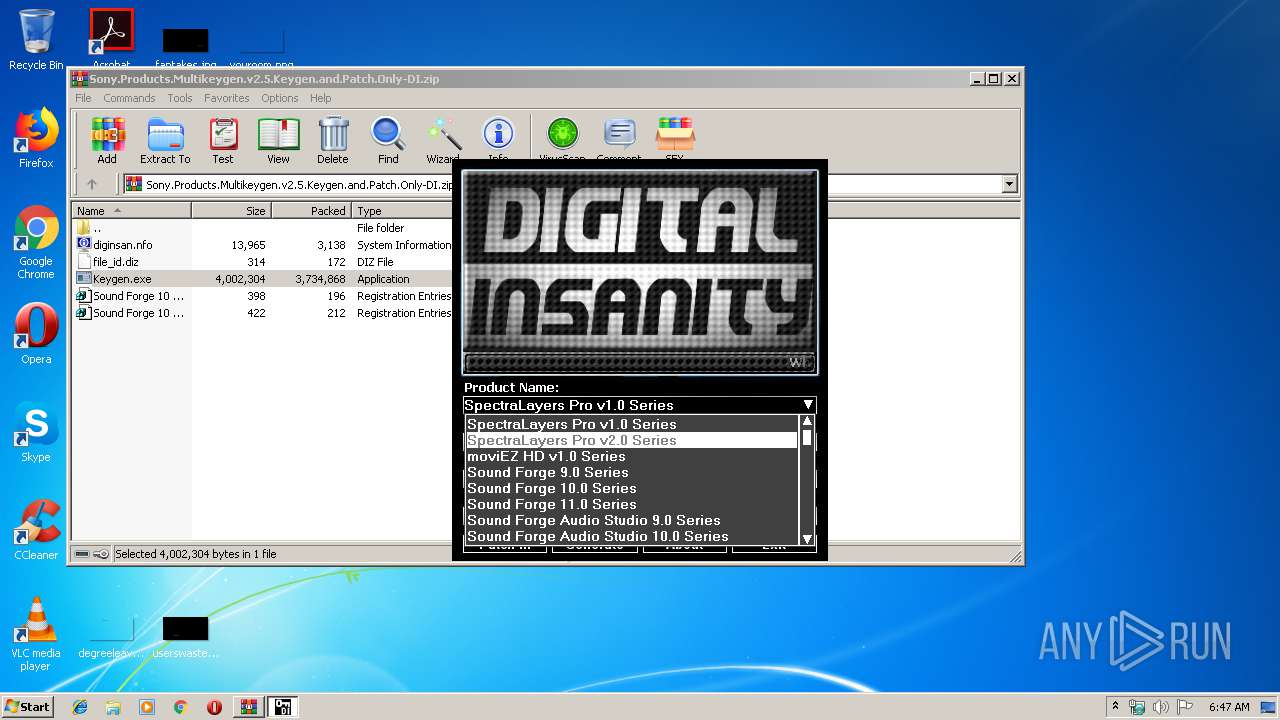Select Sound Forge 10.0 Series
The width and height of the screenshot is (1280, 720).
(x=632, y=488)
